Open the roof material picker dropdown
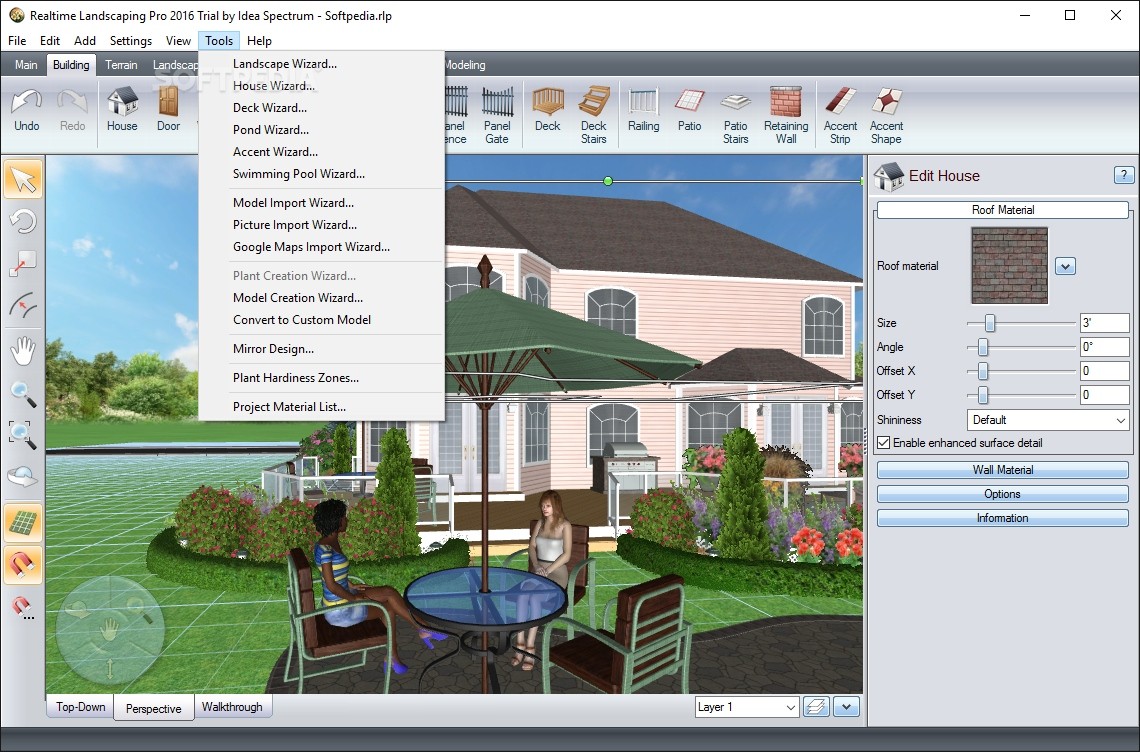 click(1065, 266)
